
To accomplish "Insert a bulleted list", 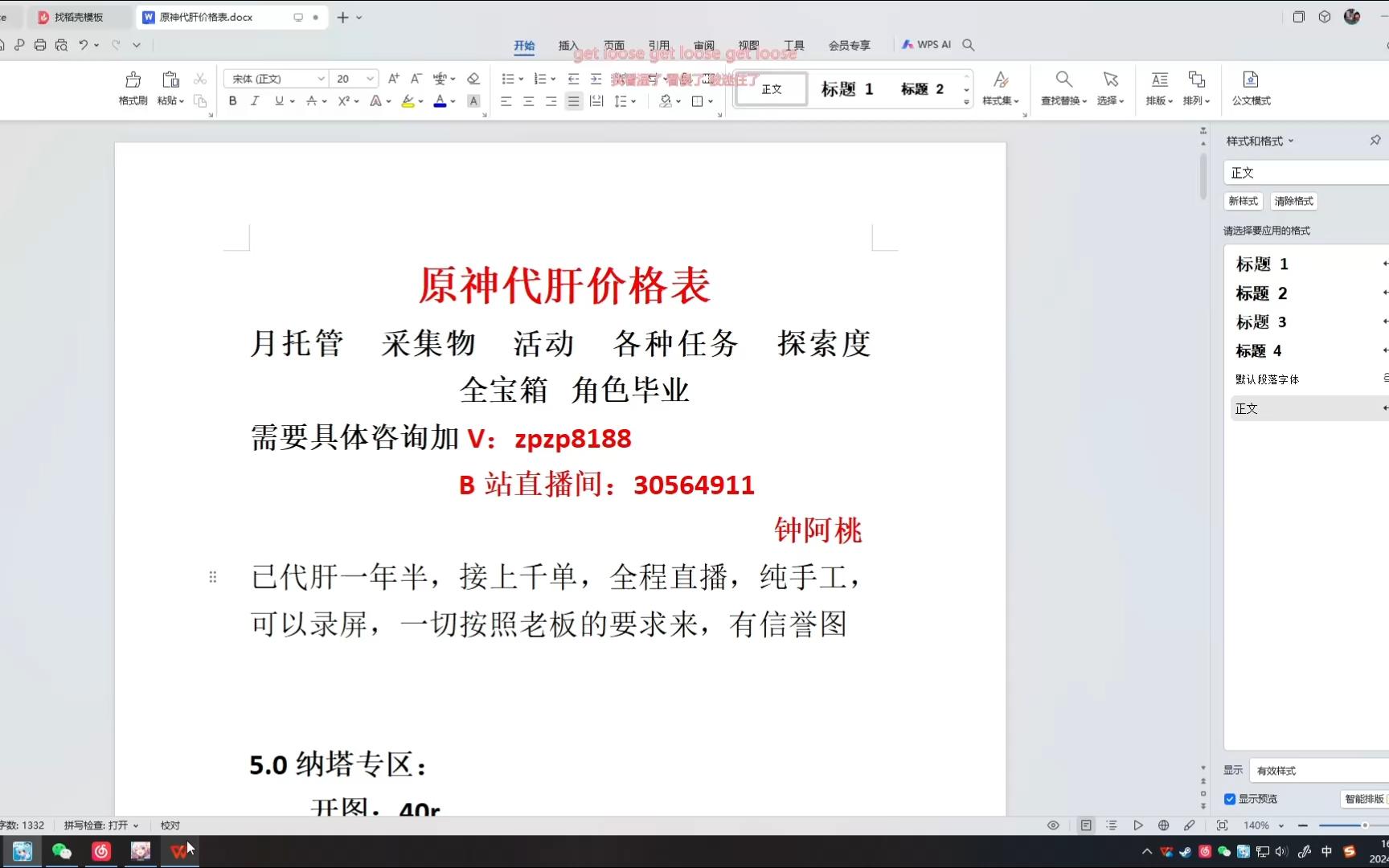I will (x=508, y=79).
